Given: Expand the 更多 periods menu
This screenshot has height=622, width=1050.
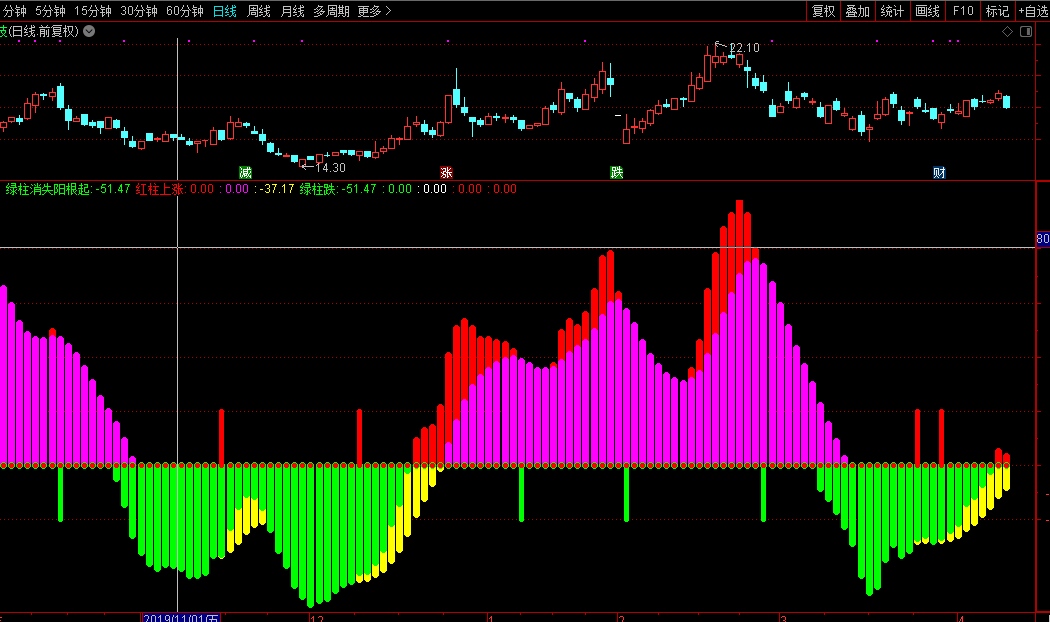Looking at the screenshot, I should click(374, 11).
